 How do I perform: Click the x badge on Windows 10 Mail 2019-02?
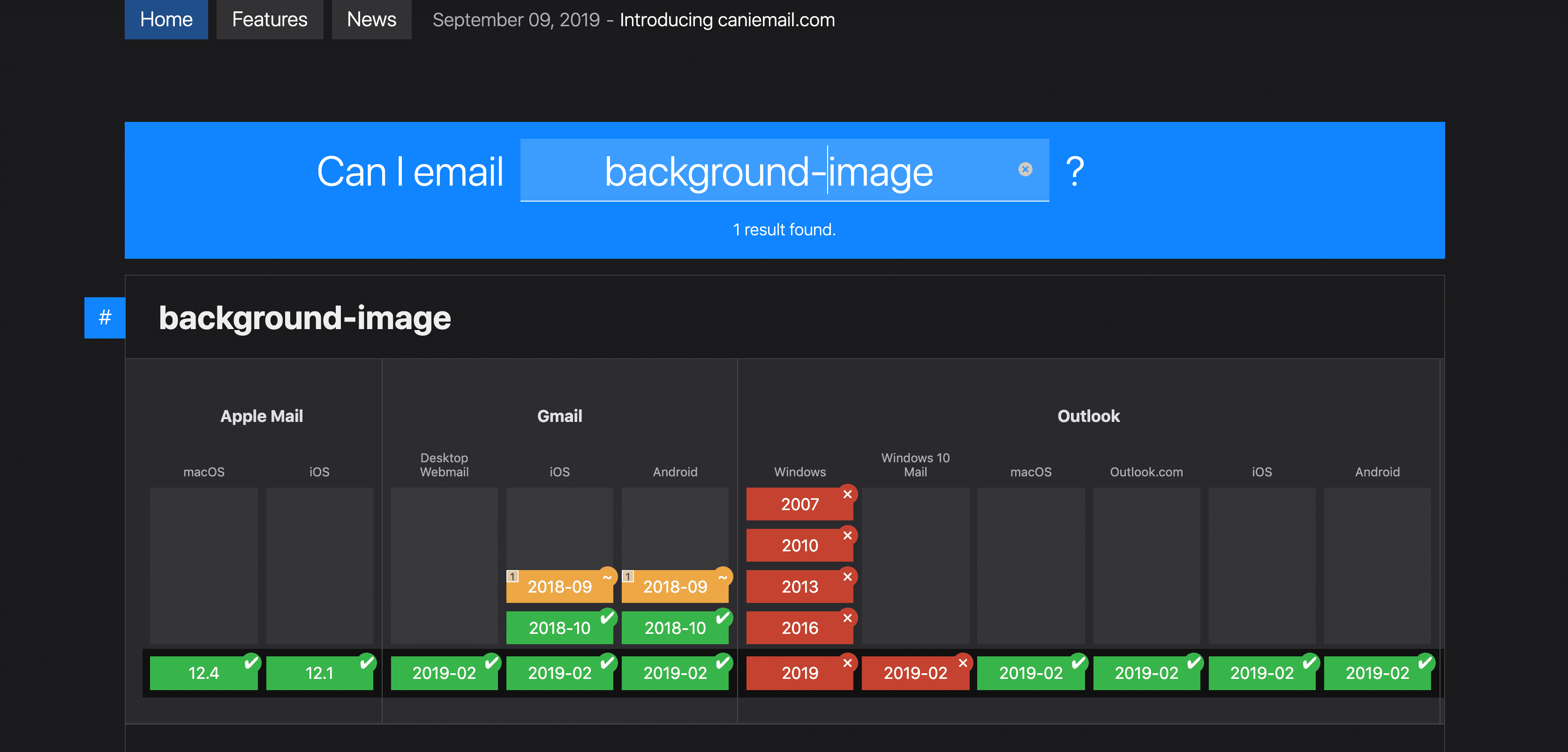pyautogui.click(x=963, y=663)
